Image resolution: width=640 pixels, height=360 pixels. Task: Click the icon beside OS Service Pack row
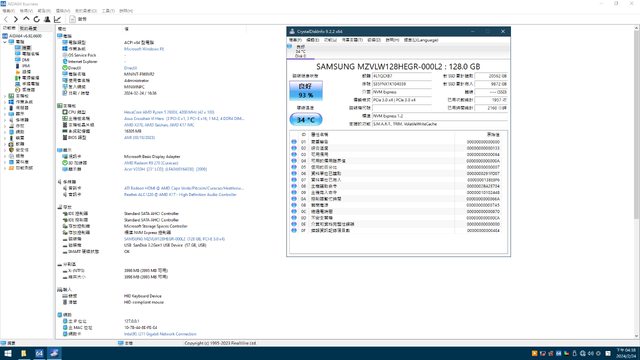65,55
